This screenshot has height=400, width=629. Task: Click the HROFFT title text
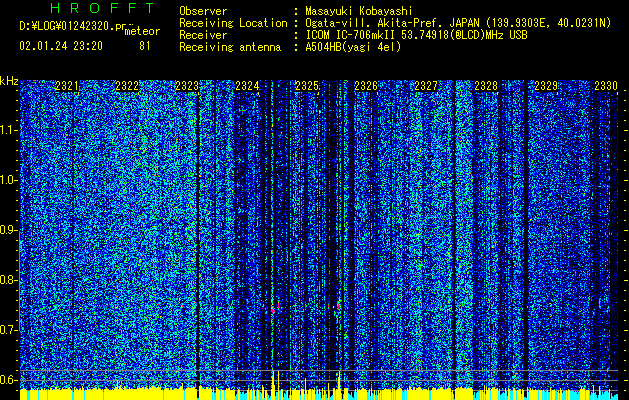[102, 8]
